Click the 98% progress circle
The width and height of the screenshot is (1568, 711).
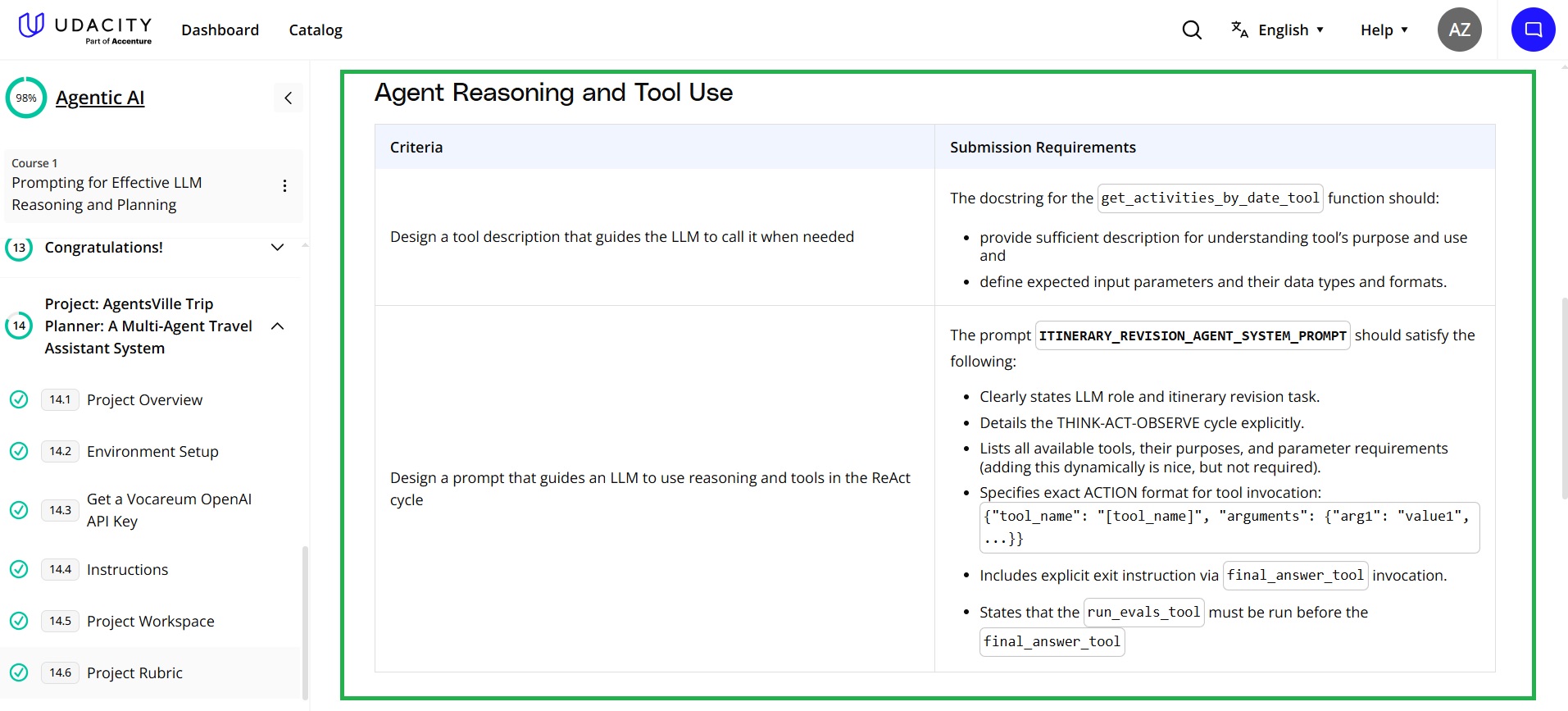click(26, 98)
